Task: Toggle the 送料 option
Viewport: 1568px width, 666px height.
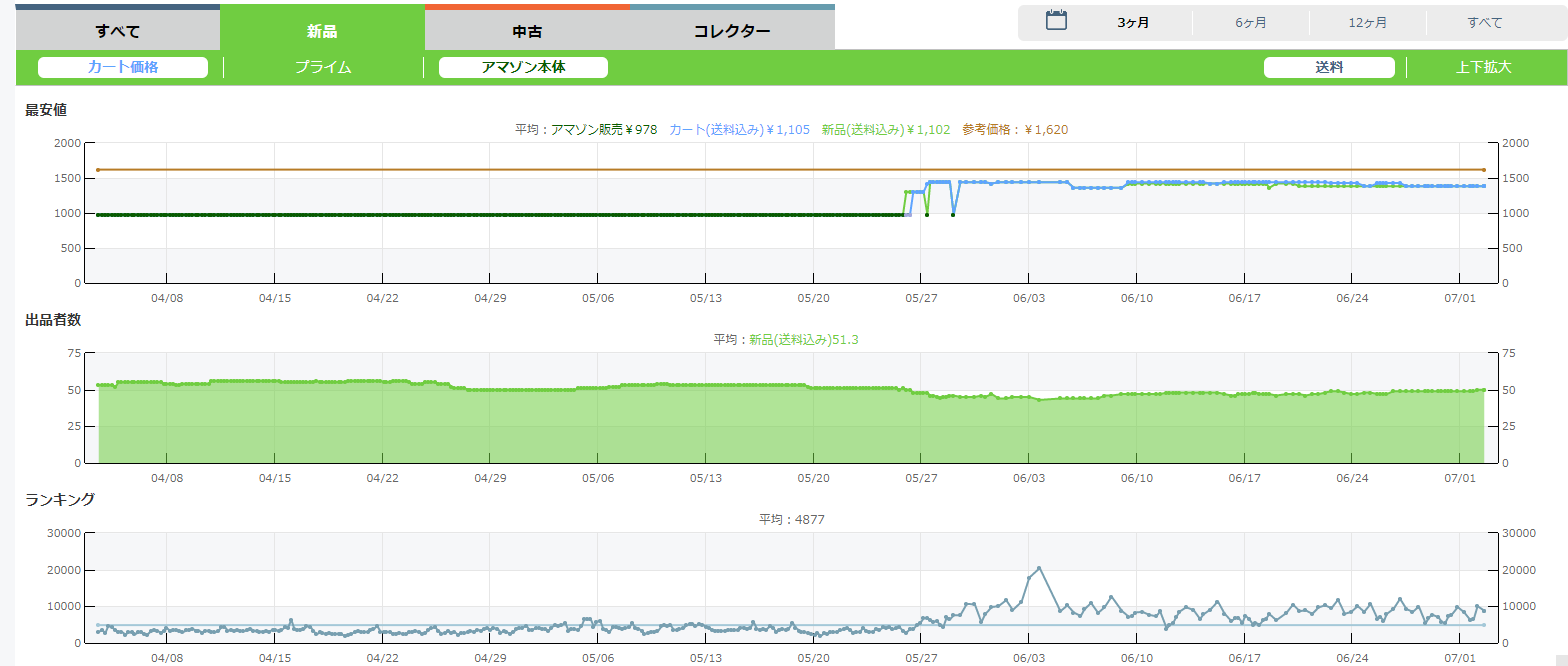Action: click(1329, 67)
